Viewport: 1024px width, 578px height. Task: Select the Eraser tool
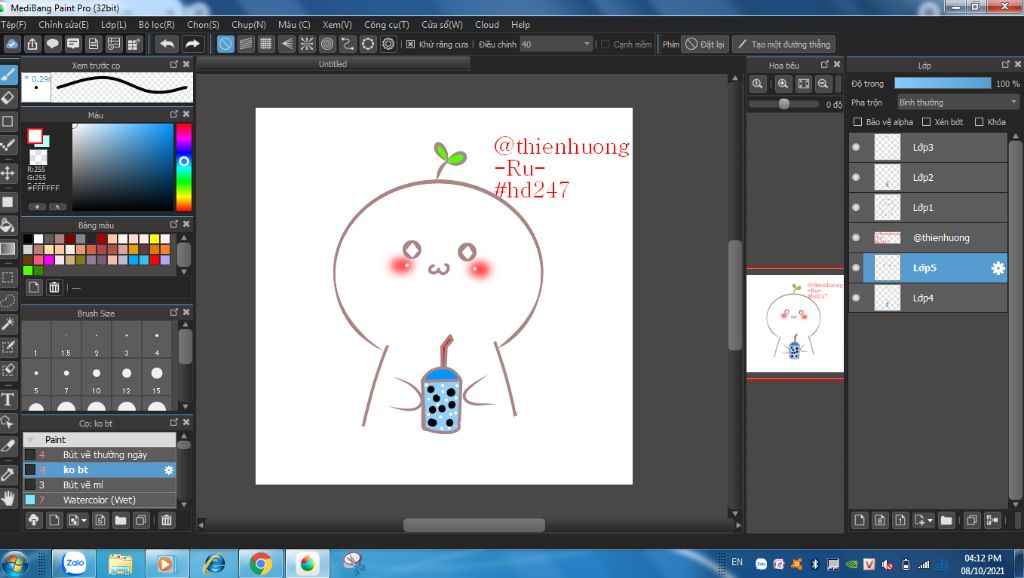pyautogui.click(x=8, y=98)
